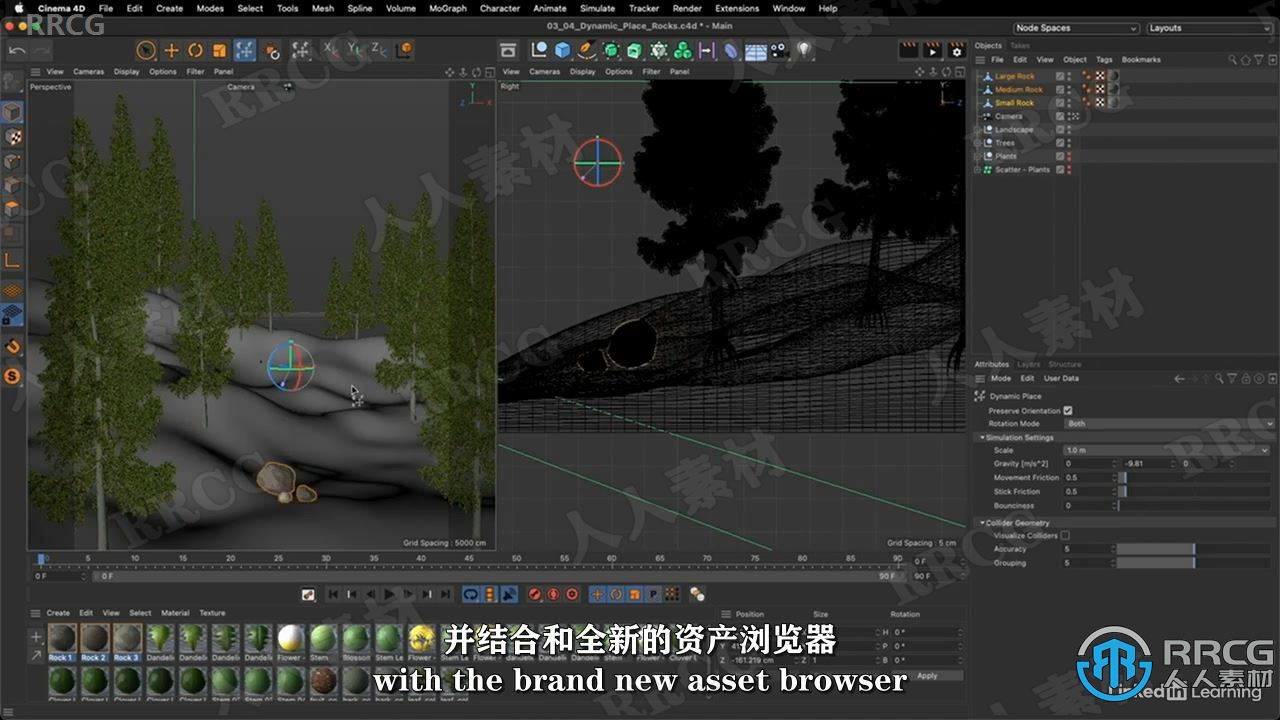Expand the Plants object hierarchy
Viewport: 1280px width, 720px height.
(x=978, y=156)
